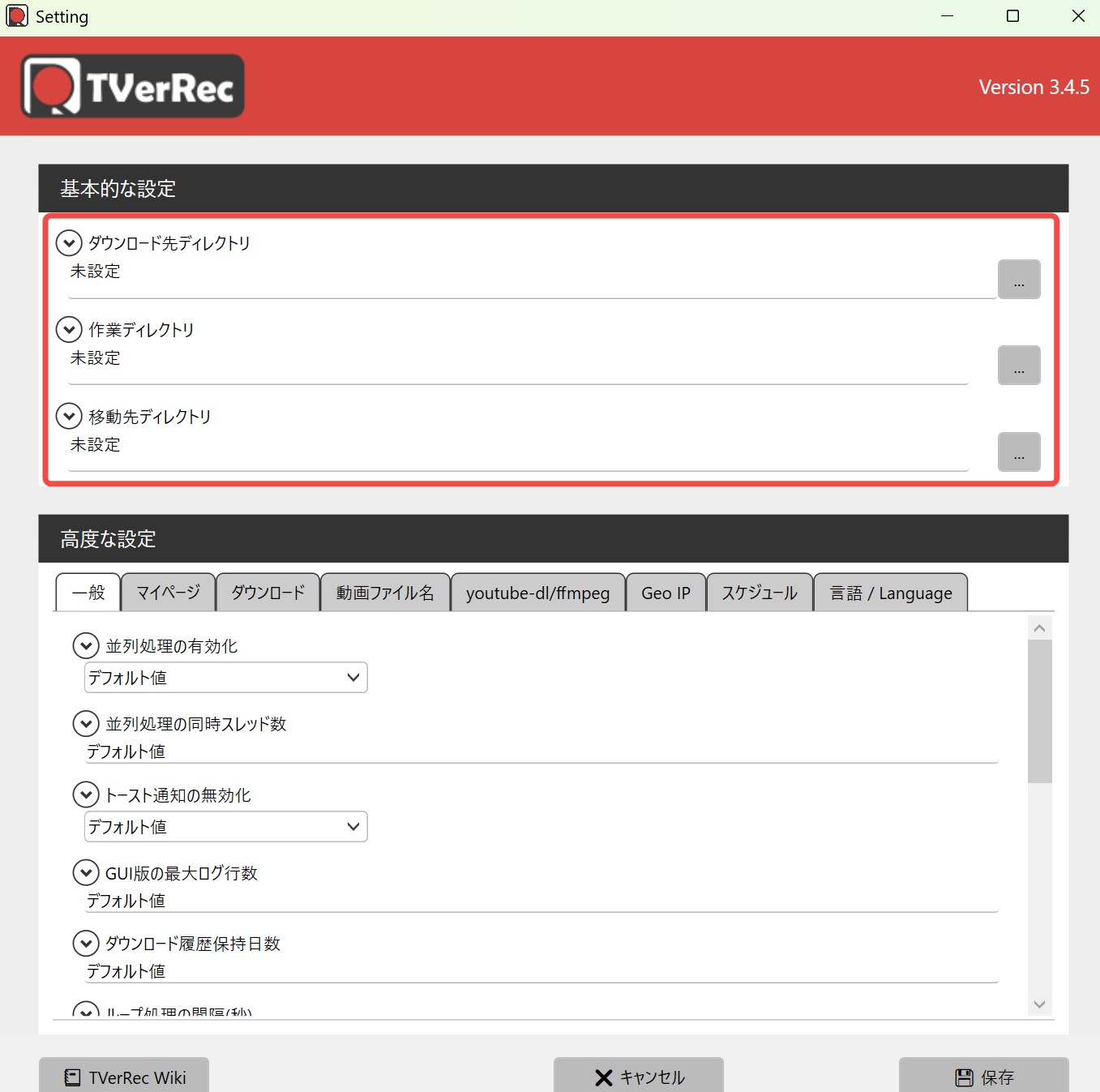
Task: Click the book icon on TVerRec Wiki button
Action: tap(72, 1077)
